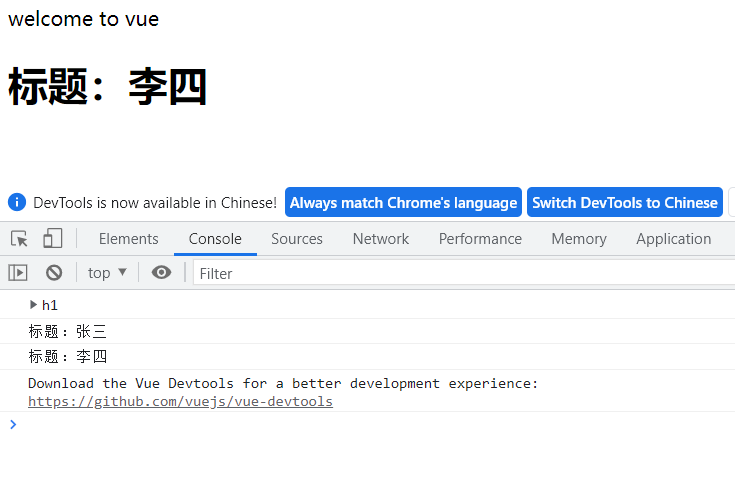735x482 pixels.
Task: Open the Sources tab
Action: [x=297, y=239]
